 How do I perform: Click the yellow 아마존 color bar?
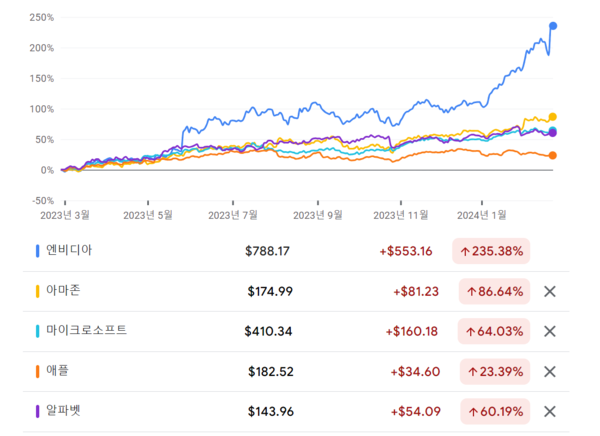pyautogui.click(x=38, y=291)
